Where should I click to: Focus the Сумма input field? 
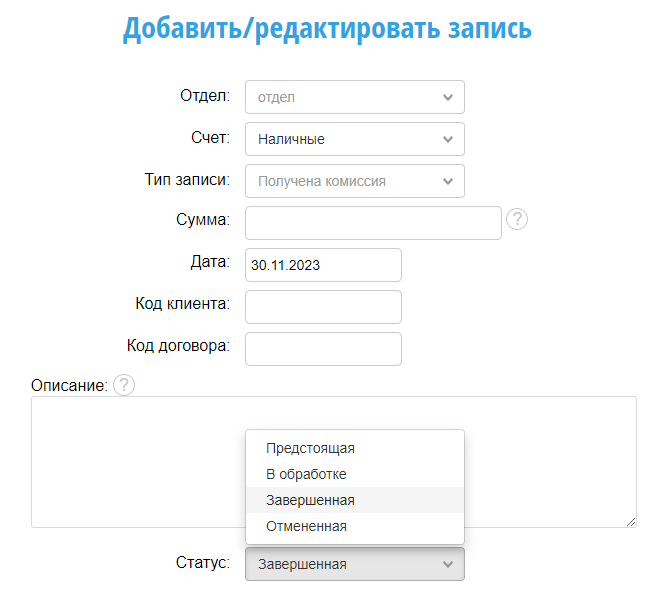(x=372, y=223)
